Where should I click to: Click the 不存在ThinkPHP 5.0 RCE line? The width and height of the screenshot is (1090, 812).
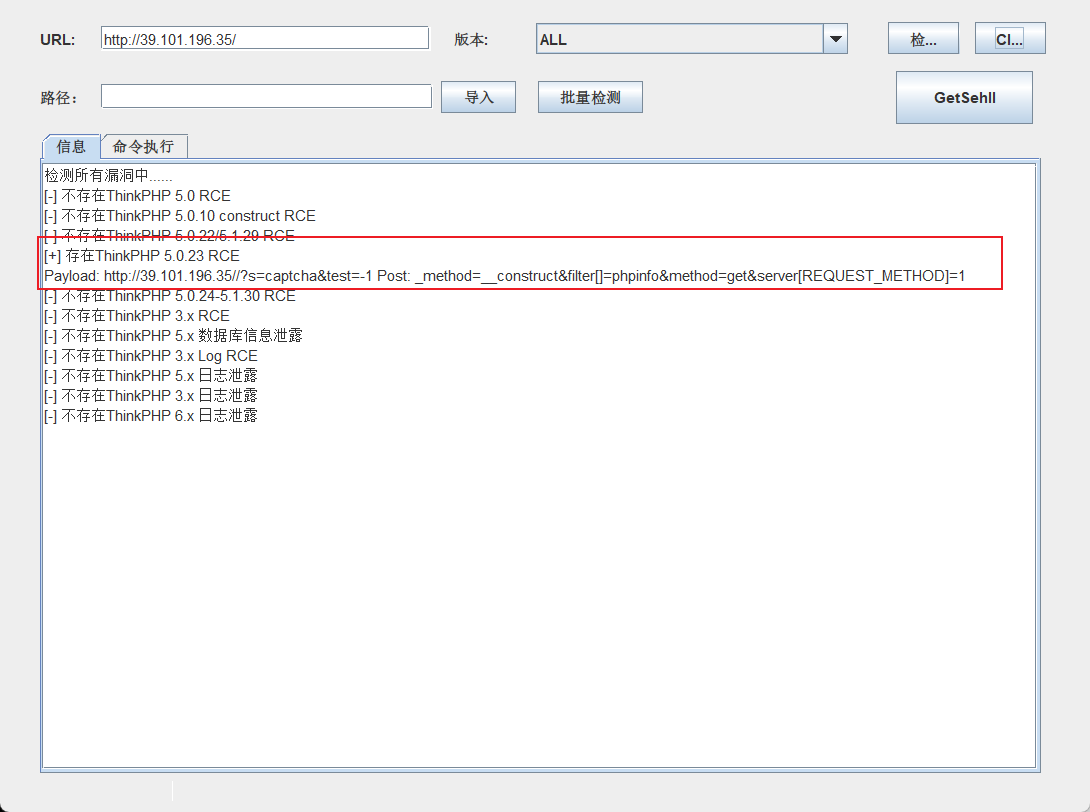[x=138, y=196]
